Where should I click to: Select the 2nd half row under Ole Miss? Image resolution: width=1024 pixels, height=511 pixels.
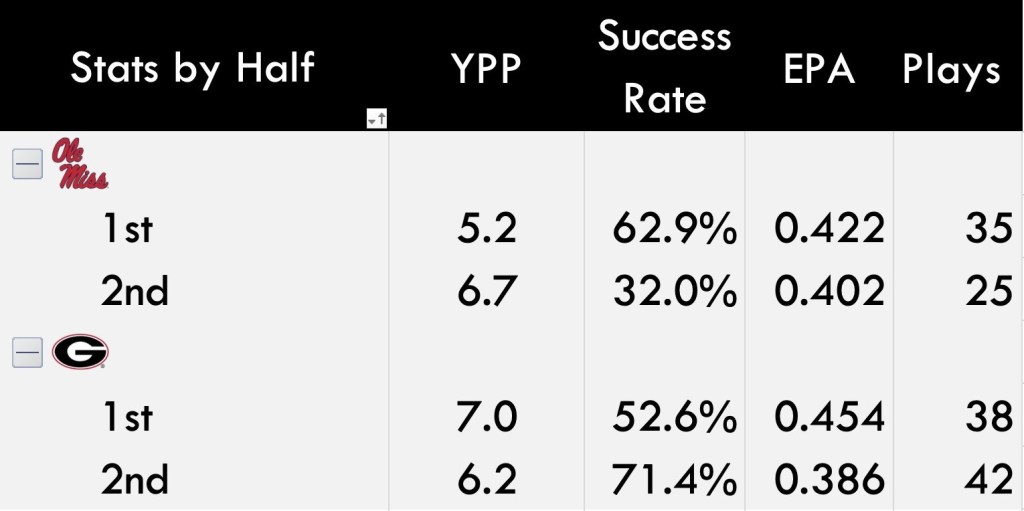click(135, 291)
